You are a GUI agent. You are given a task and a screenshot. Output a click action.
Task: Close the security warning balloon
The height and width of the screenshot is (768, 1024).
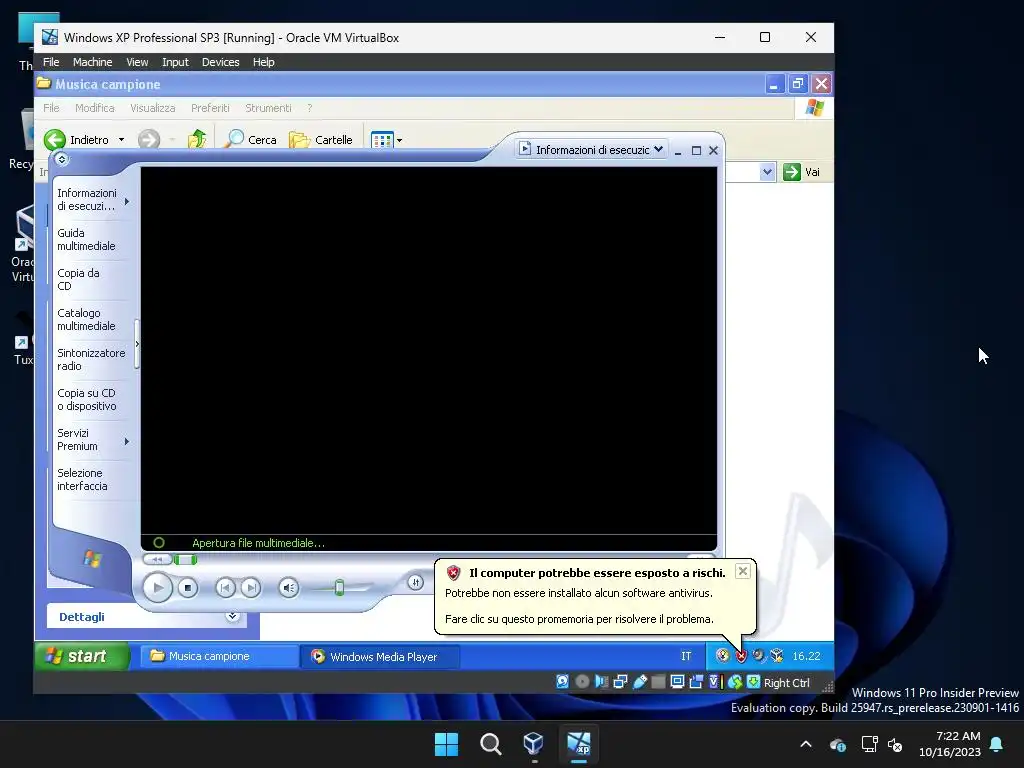pyautogui.click(x=743, y=571)
